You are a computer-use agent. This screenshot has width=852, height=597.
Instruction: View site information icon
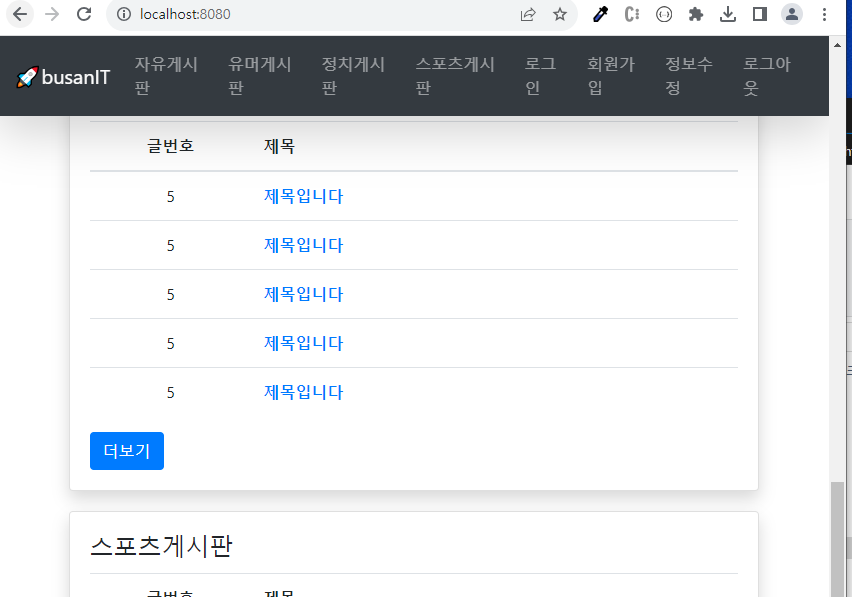click(124, 14)
